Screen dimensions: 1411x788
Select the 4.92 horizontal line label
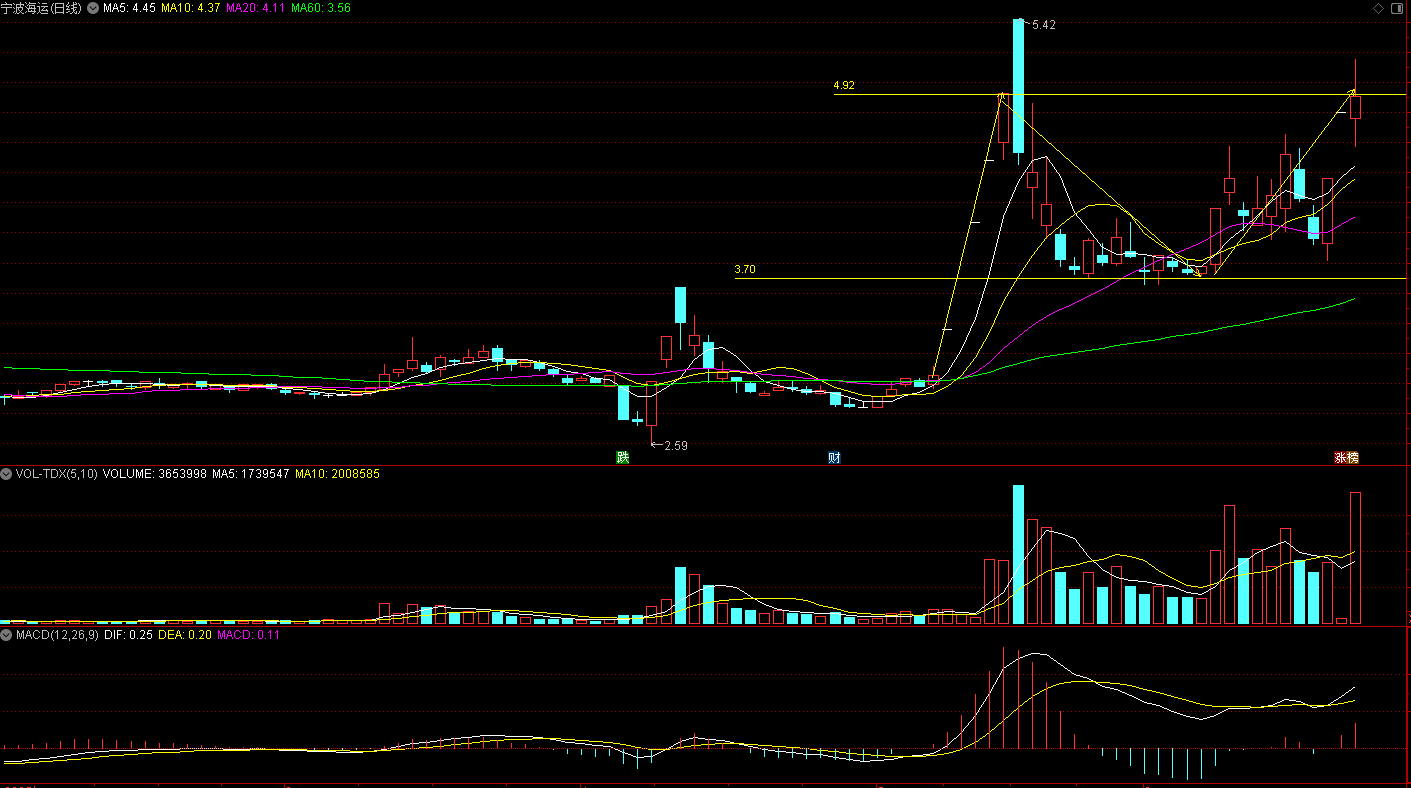pos(844,86)
